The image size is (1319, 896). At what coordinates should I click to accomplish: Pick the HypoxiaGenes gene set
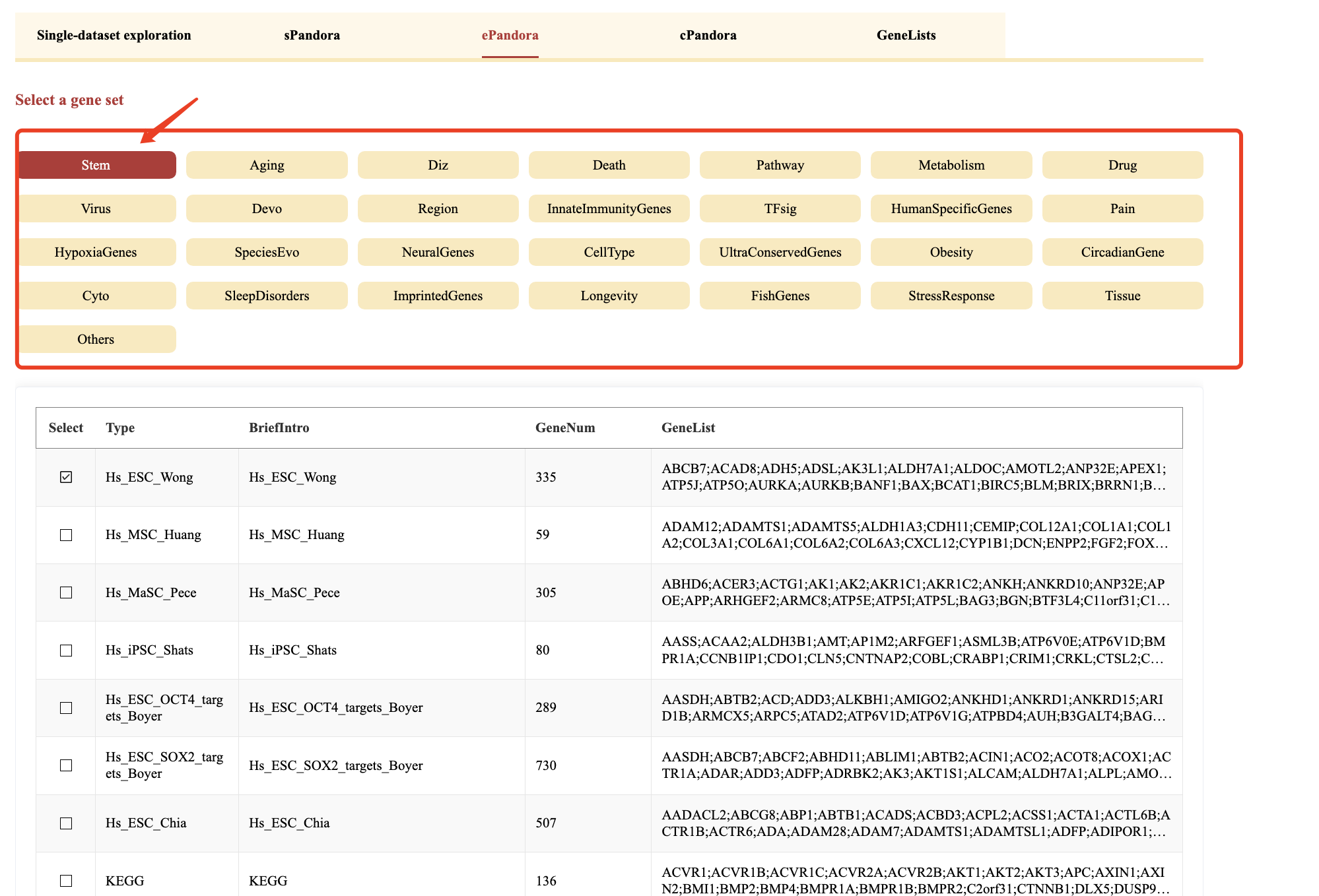click(96, 252)
